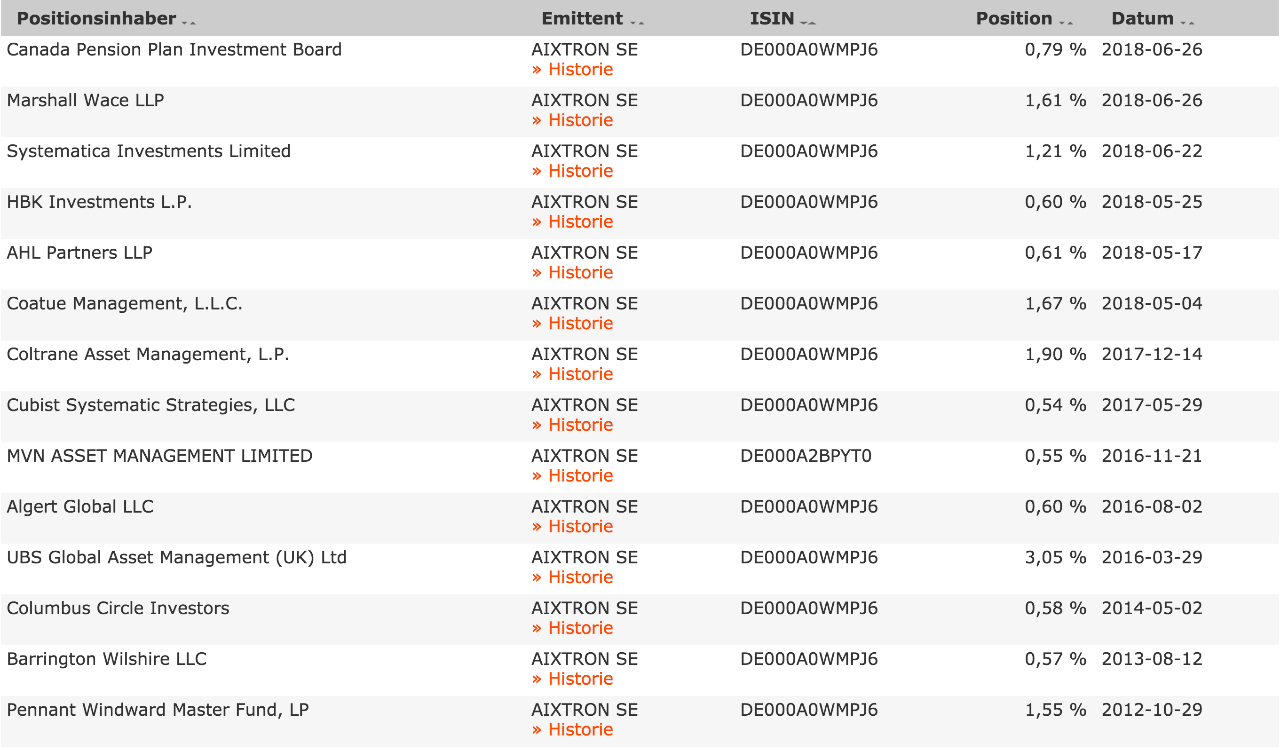The image size is (1280, 750).
Task: Click sort arrows beside Datum header
Action: coord(1187,22)
